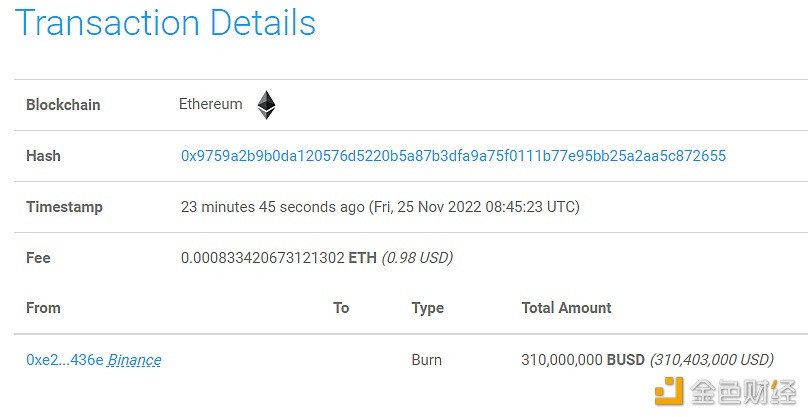Screen dimensions: 808x417
Task: Click the Ethereum blockchain name text
Action: point(210,104)
